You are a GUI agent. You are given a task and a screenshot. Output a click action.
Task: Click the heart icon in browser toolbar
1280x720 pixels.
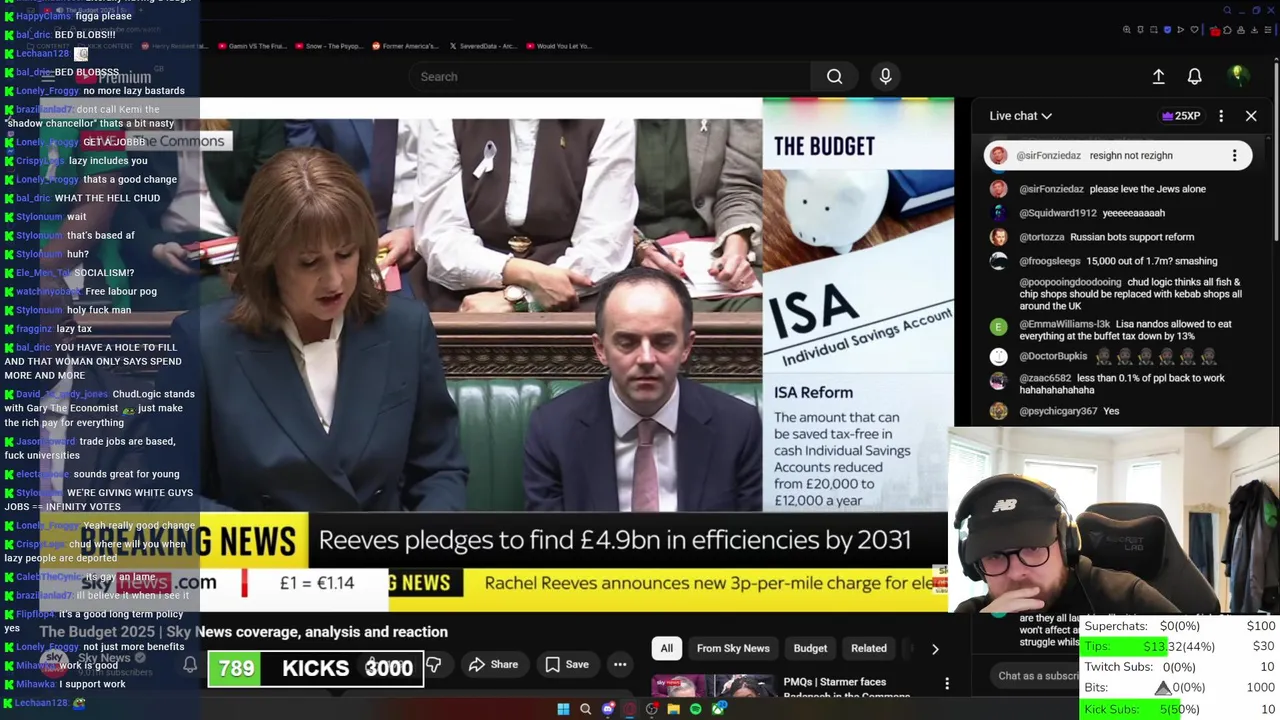pos(1194,30)
